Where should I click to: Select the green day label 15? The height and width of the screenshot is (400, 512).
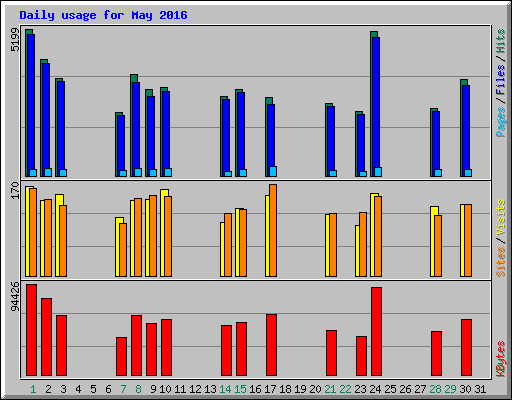pos(240,389)
